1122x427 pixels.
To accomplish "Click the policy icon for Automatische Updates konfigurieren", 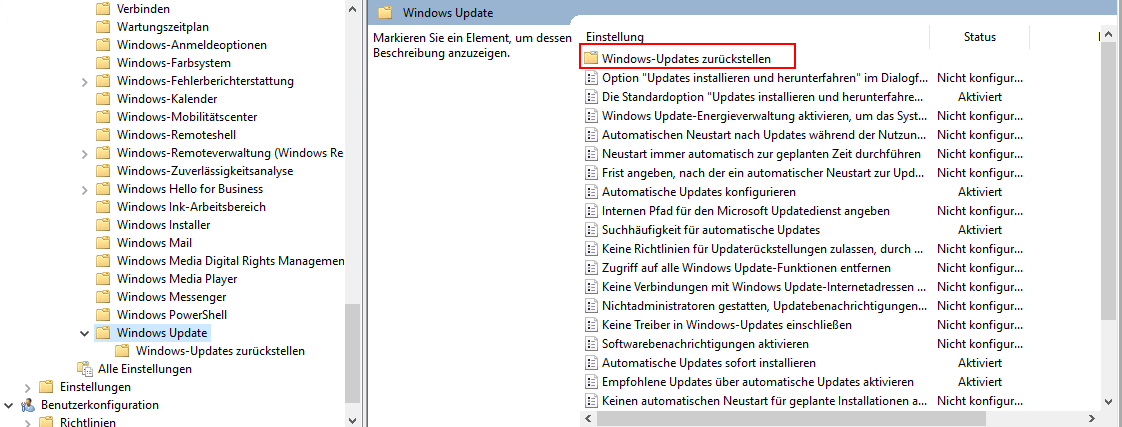I will pos(591,192).
